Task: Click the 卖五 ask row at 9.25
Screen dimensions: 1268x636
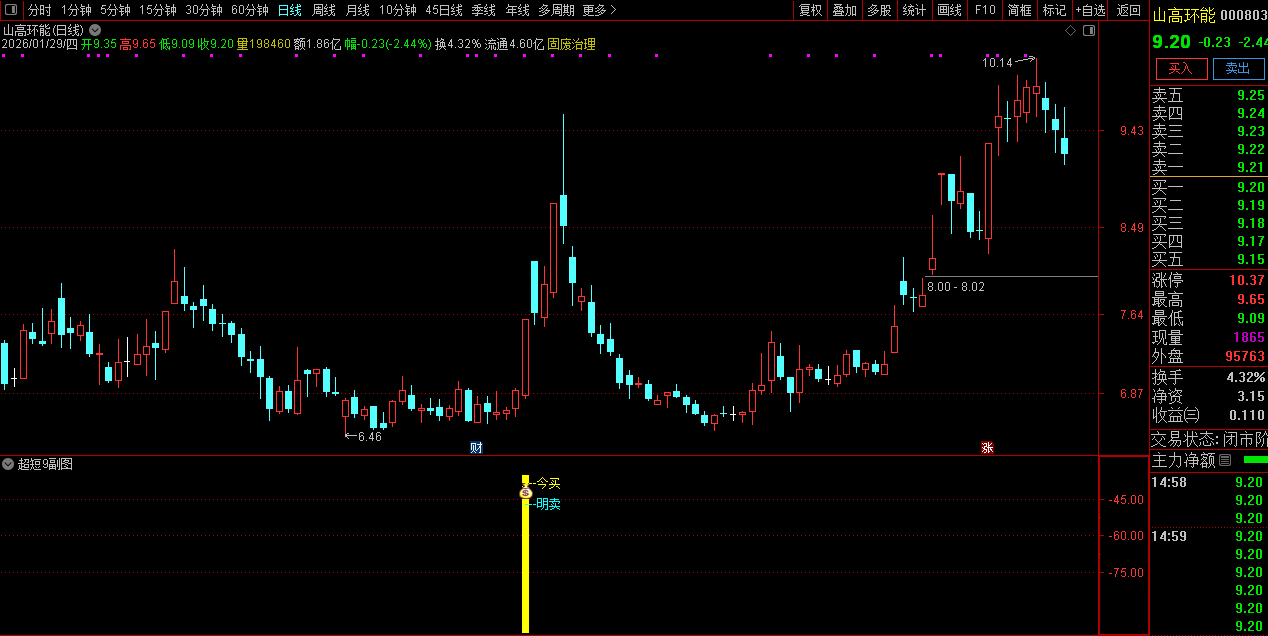Action: pos(1209,95)
